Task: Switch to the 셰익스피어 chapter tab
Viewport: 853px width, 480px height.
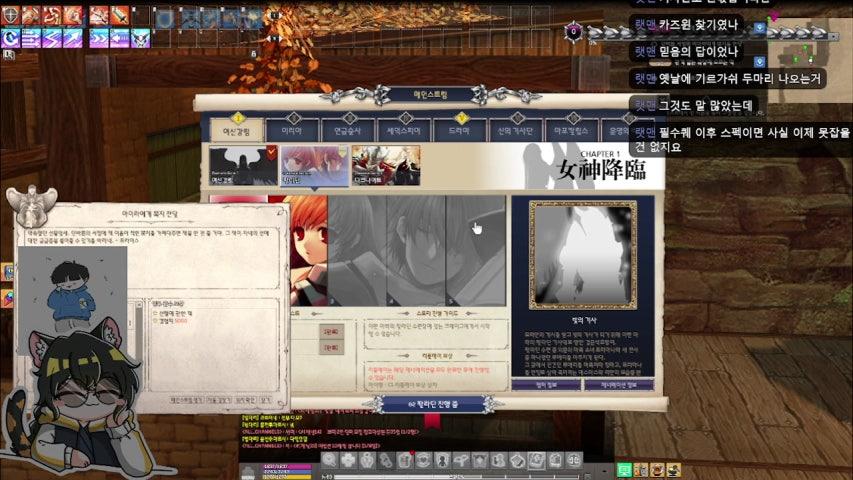Action: pyautogui.click(x=404, y=131)
